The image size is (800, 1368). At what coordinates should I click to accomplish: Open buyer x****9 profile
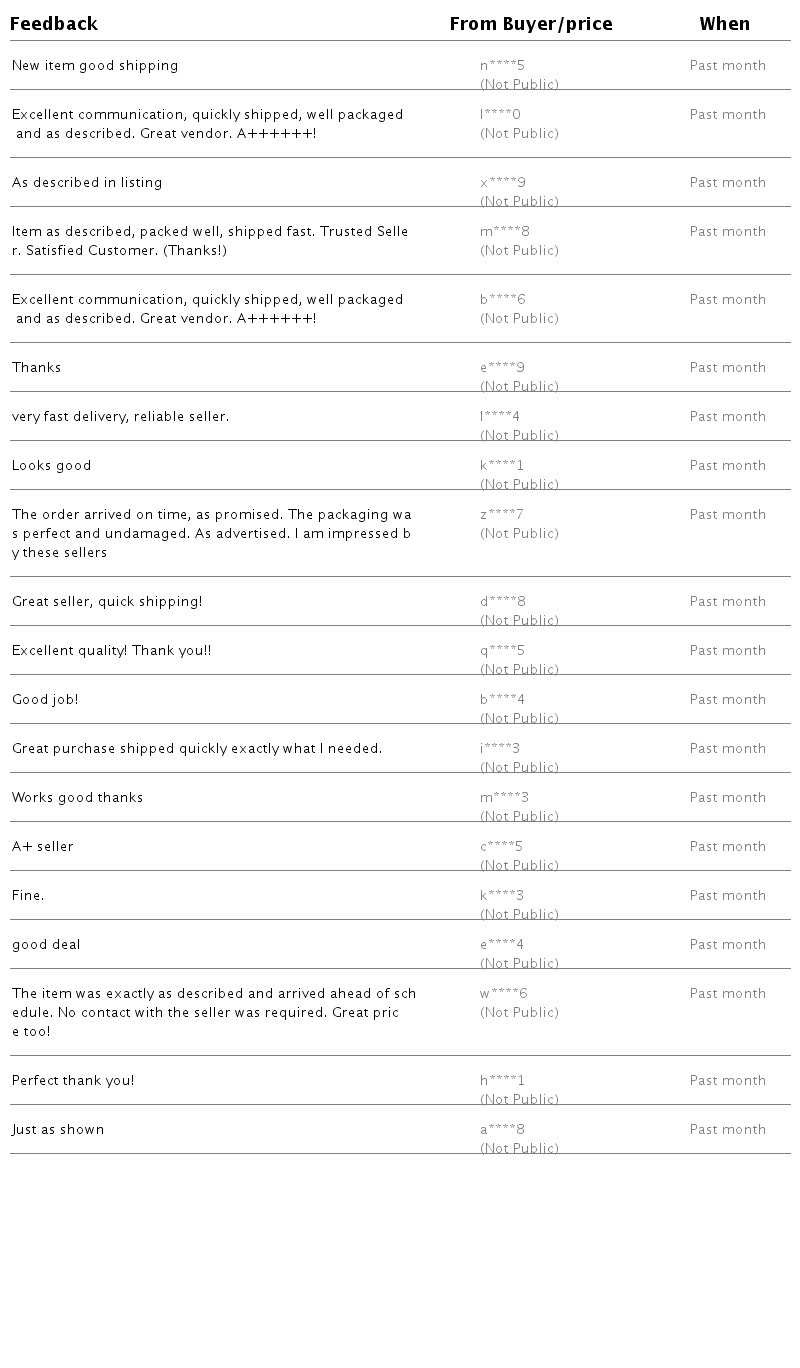click(x=502, y=183)
